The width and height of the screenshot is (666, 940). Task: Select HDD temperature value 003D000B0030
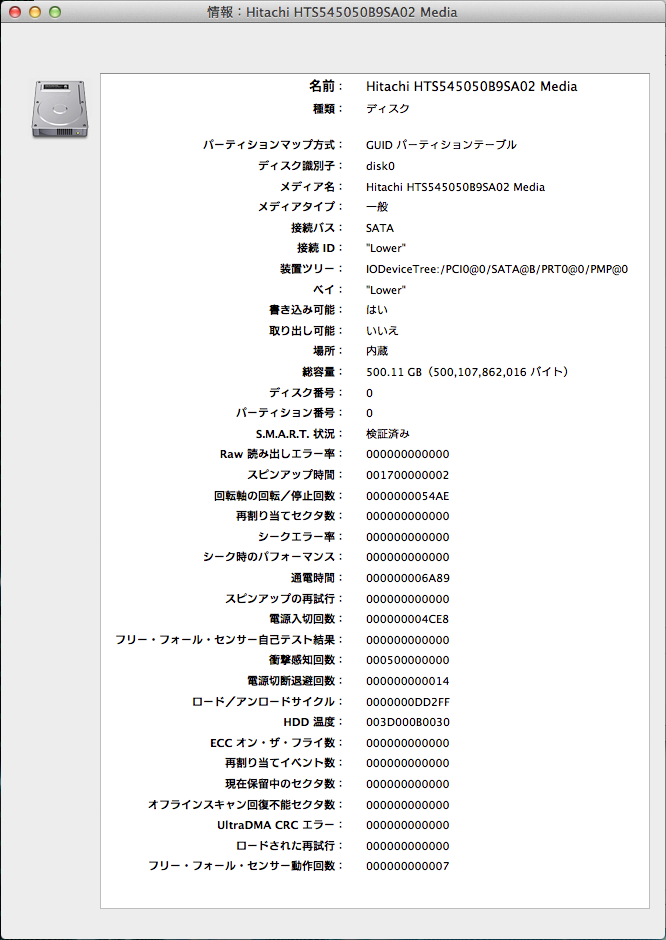click(x=408, y=722)
